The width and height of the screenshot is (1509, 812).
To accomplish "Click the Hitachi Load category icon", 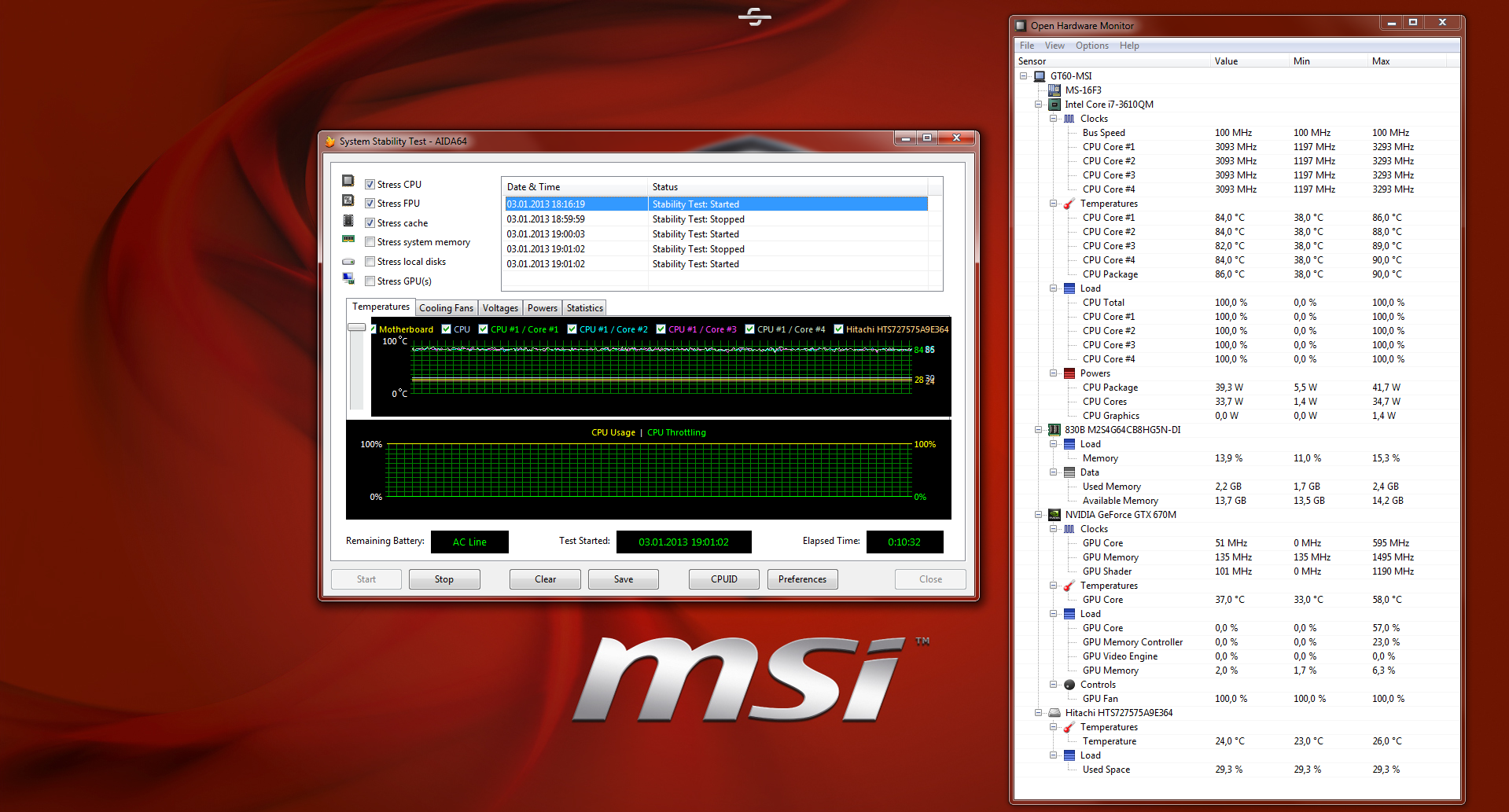I will (1069, 755).
